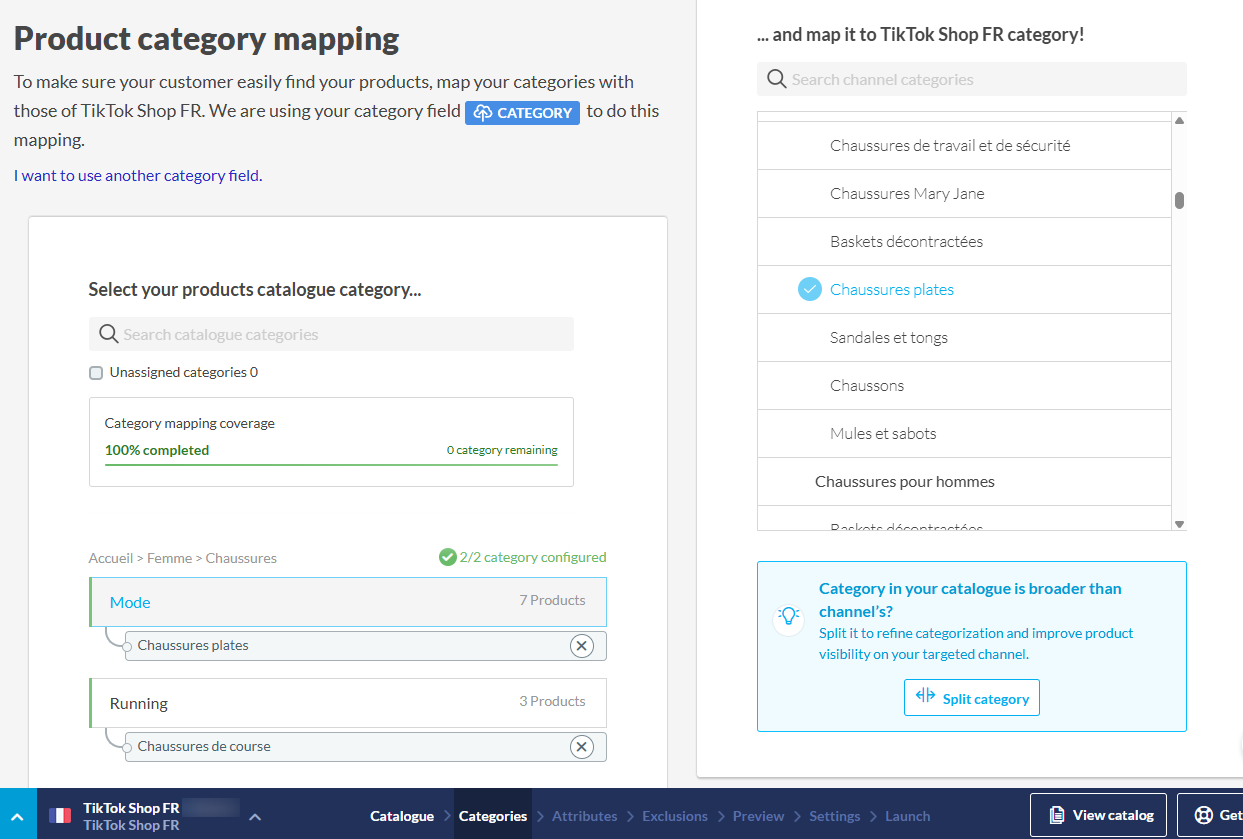Open the View catalog button

click(x=1099, y=815)
